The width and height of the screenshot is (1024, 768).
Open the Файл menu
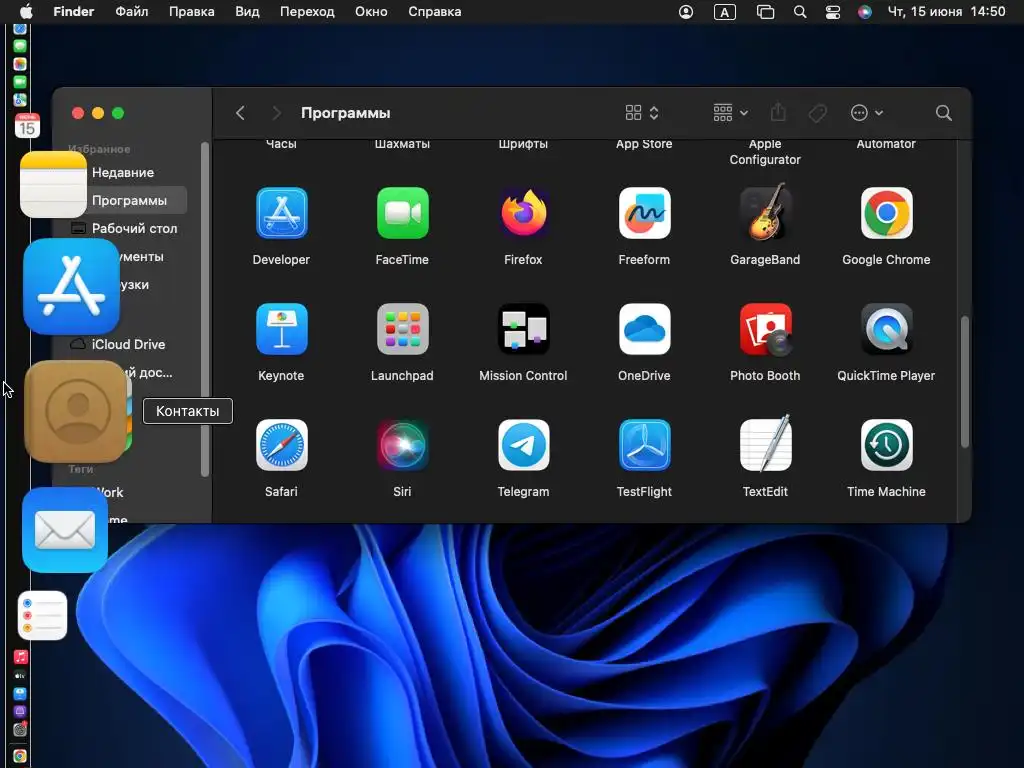[x=131, y=12]
